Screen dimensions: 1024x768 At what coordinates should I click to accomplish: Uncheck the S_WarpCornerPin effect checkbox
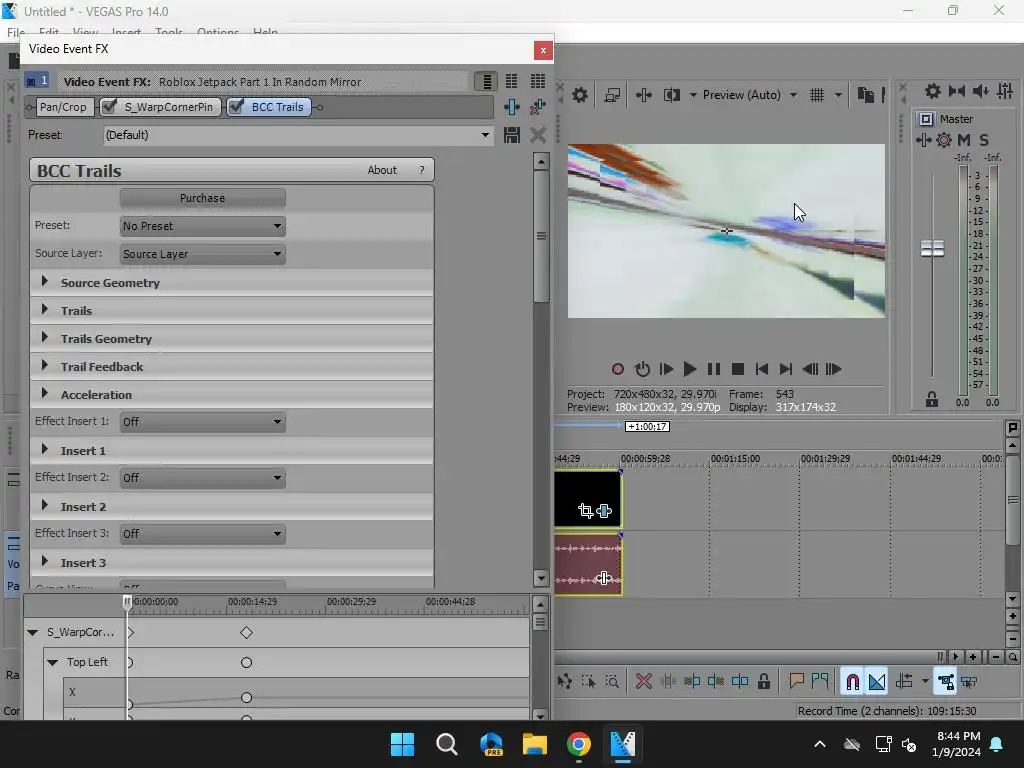(110, 106)
